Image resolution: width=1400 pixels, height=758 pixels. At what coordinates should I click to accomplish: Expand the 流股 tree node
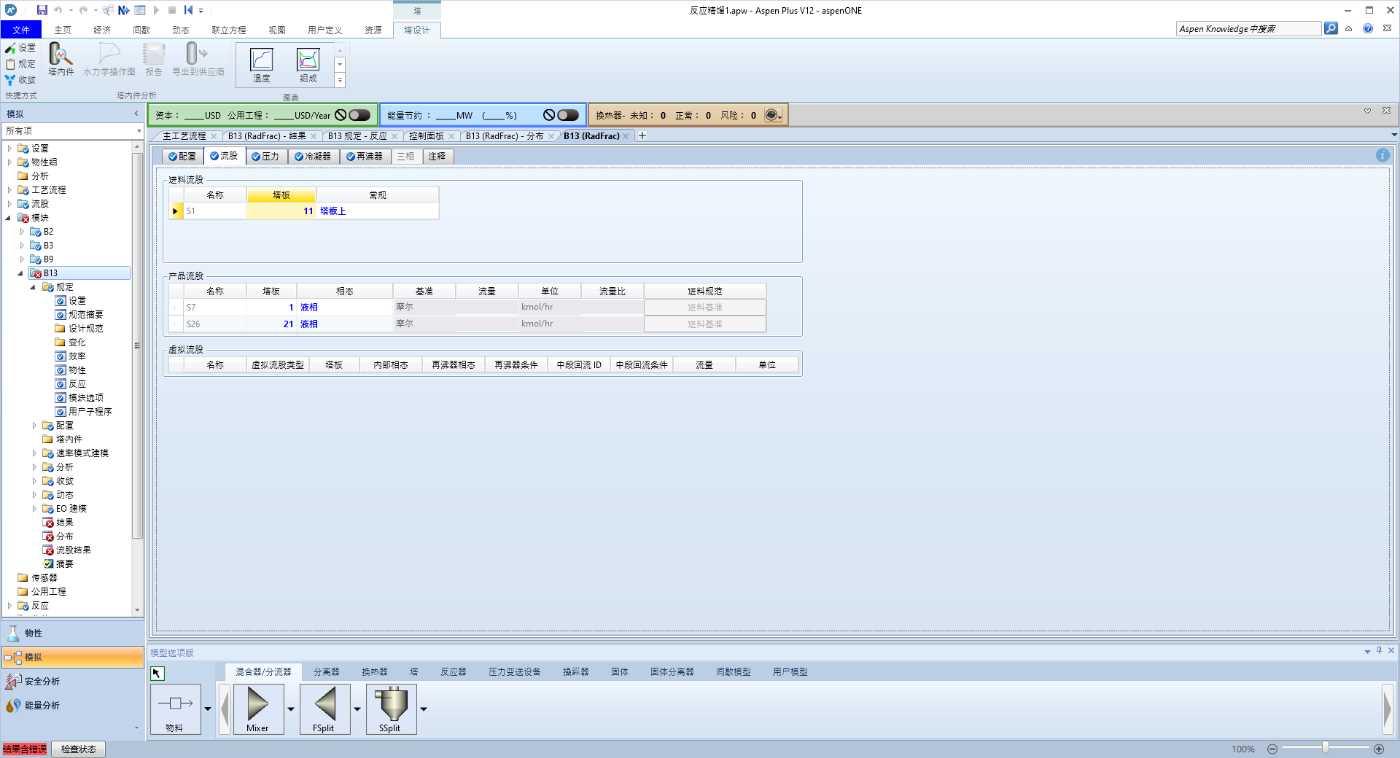tap(11, 204)
